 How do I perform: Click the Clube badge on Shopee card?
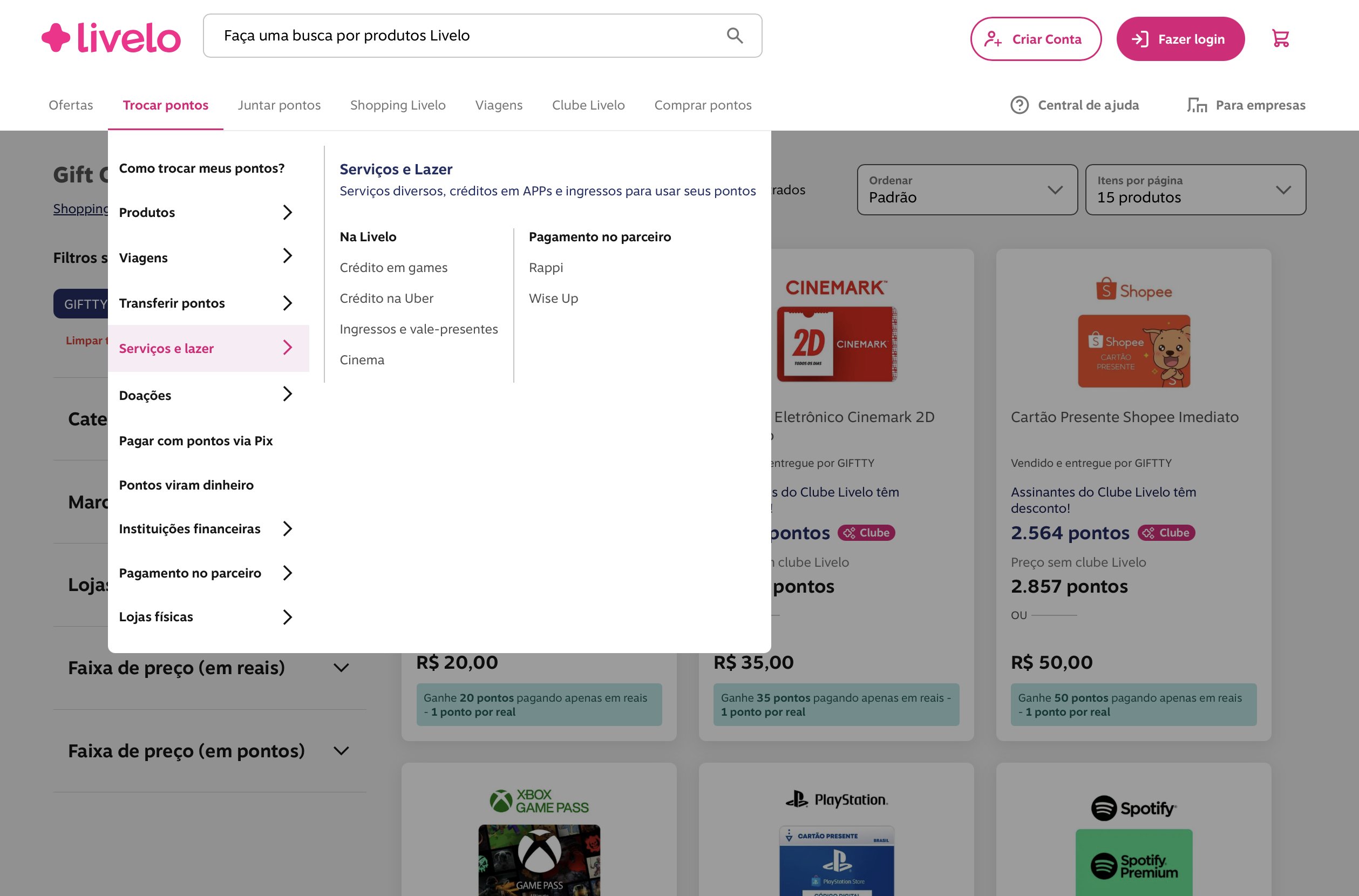point(1166,533)
